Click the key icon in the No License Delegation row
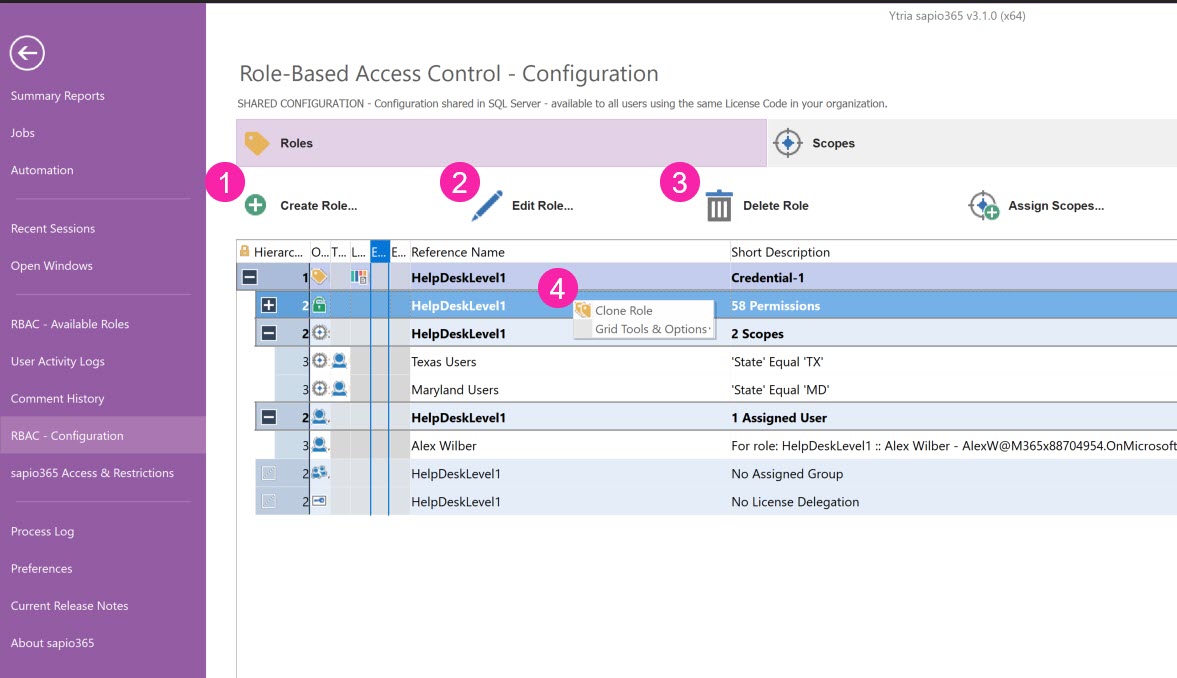 pyautogui.click(x=319, y=501)
